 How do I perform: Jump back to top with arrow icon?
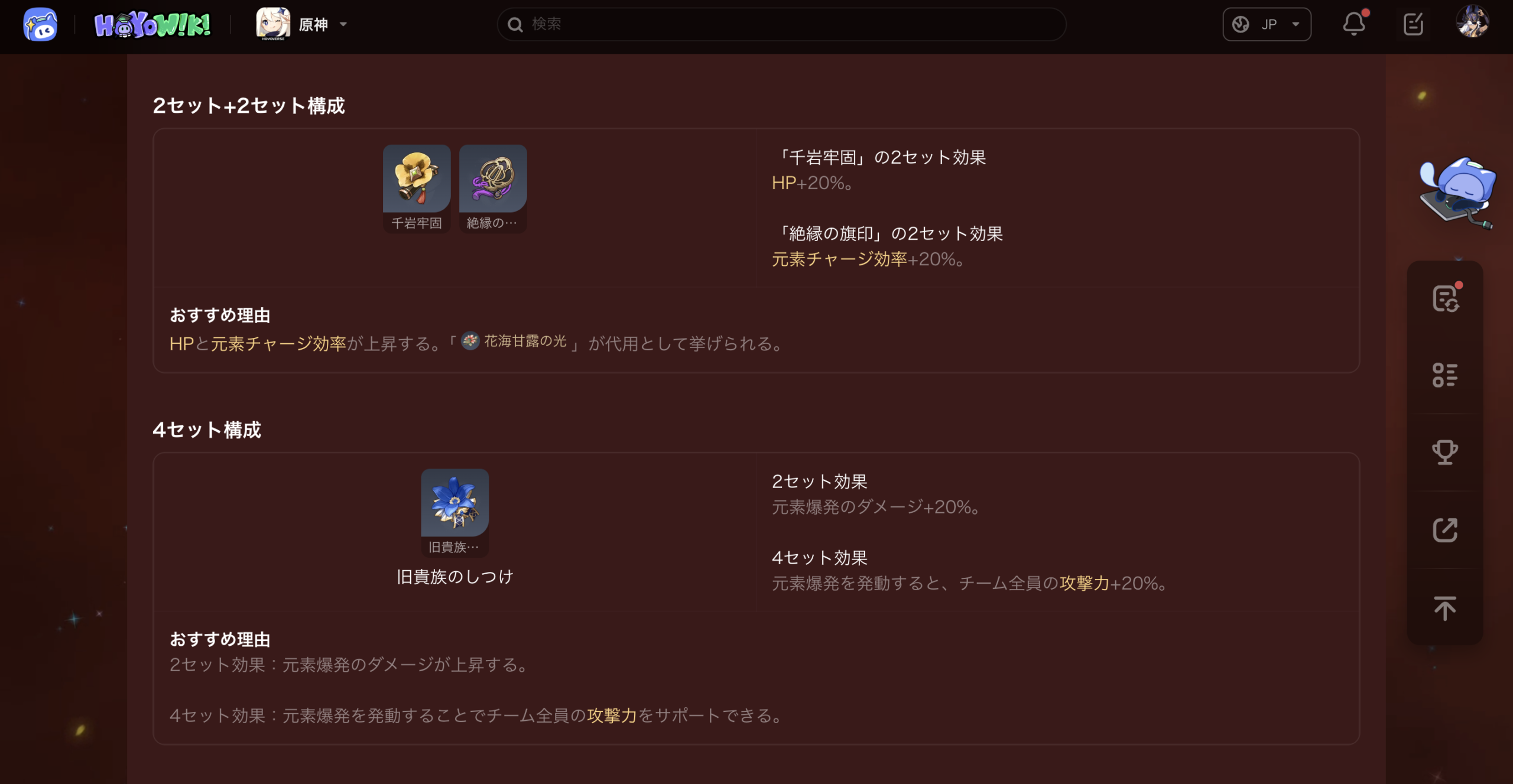[x=1445, y=608]
